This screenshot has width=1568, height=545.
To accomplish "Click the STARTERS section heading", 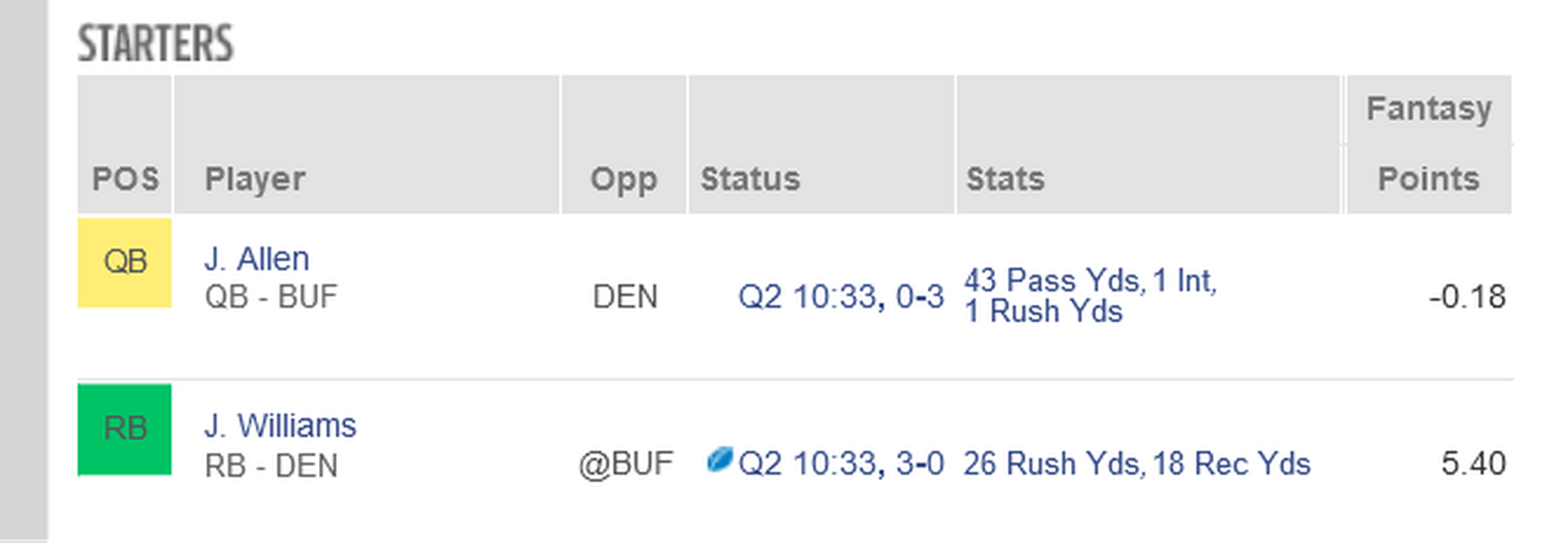I will click(x=155, y=43).
